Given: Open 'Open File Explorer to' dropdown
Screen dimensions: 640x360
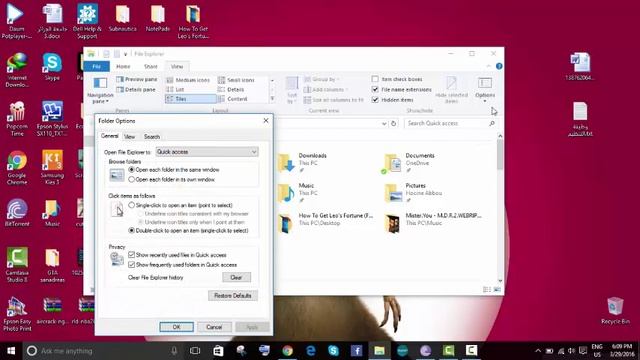Looking at the screenshot, I should pyautogui.click(x=207, y=152).
